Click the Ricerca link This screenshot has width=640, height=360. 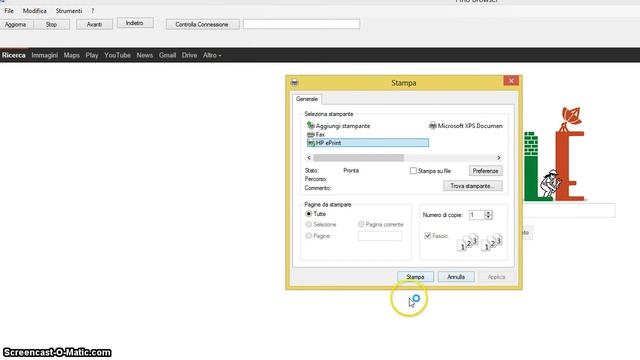coord(13,55)
